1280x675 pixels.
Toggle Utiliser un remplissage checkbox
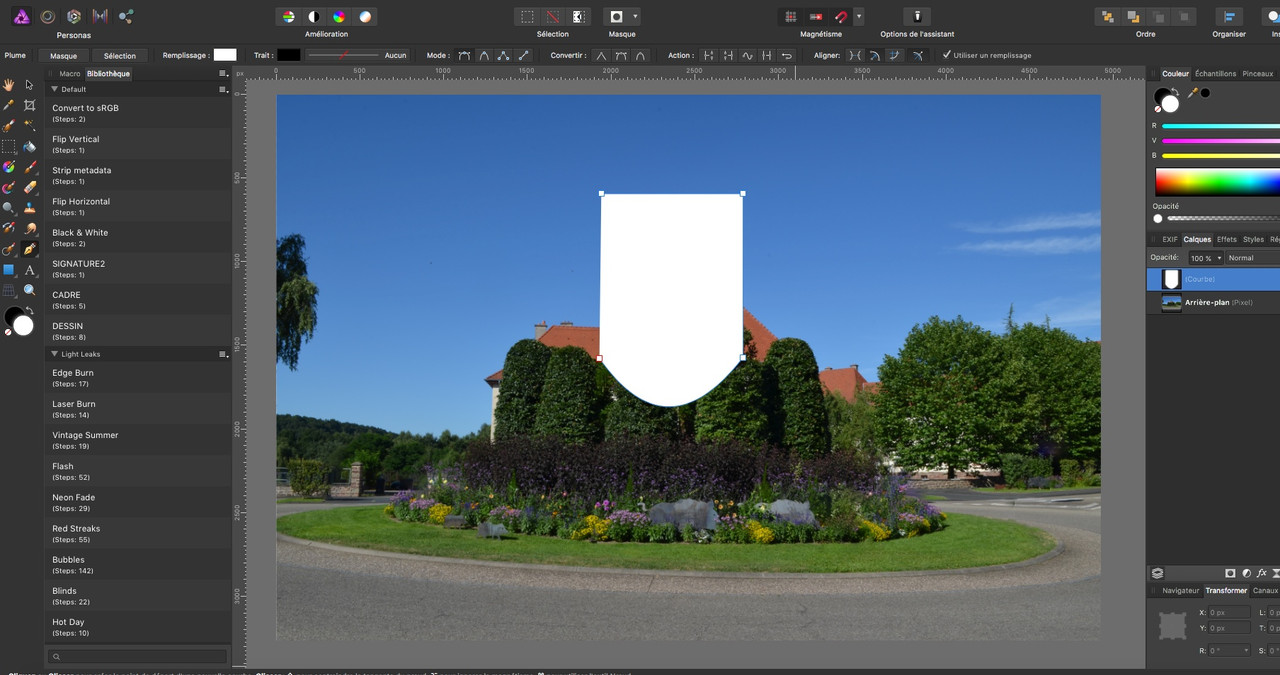(x=947, y=55)
